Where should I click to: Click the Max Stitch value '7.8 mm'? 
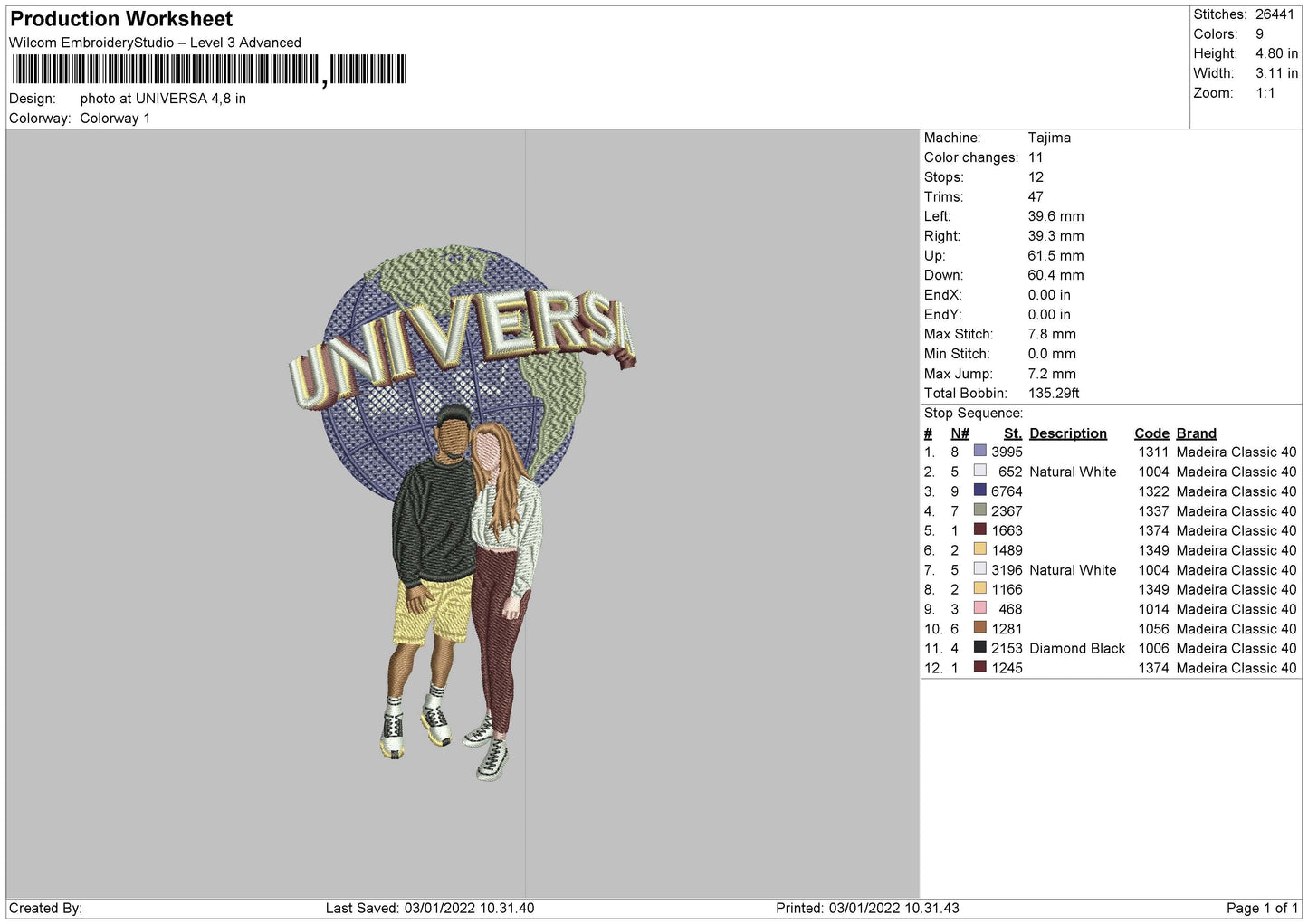tap(1052, 334)
